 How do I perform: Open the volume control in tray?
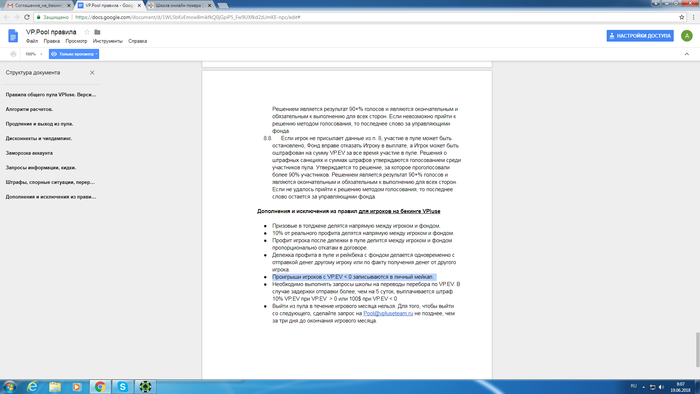coord(661,387)
